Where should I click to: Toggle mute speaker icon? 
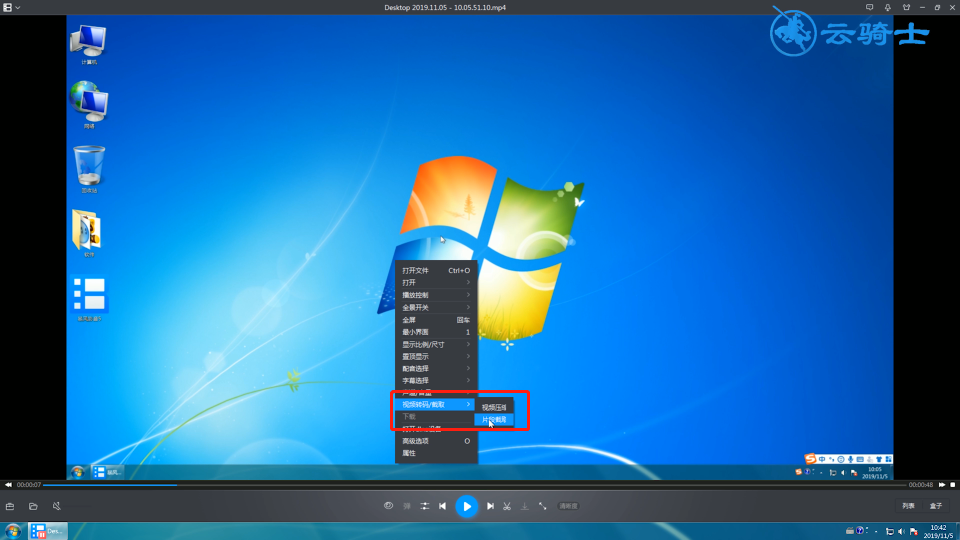[x=56, y=506]
